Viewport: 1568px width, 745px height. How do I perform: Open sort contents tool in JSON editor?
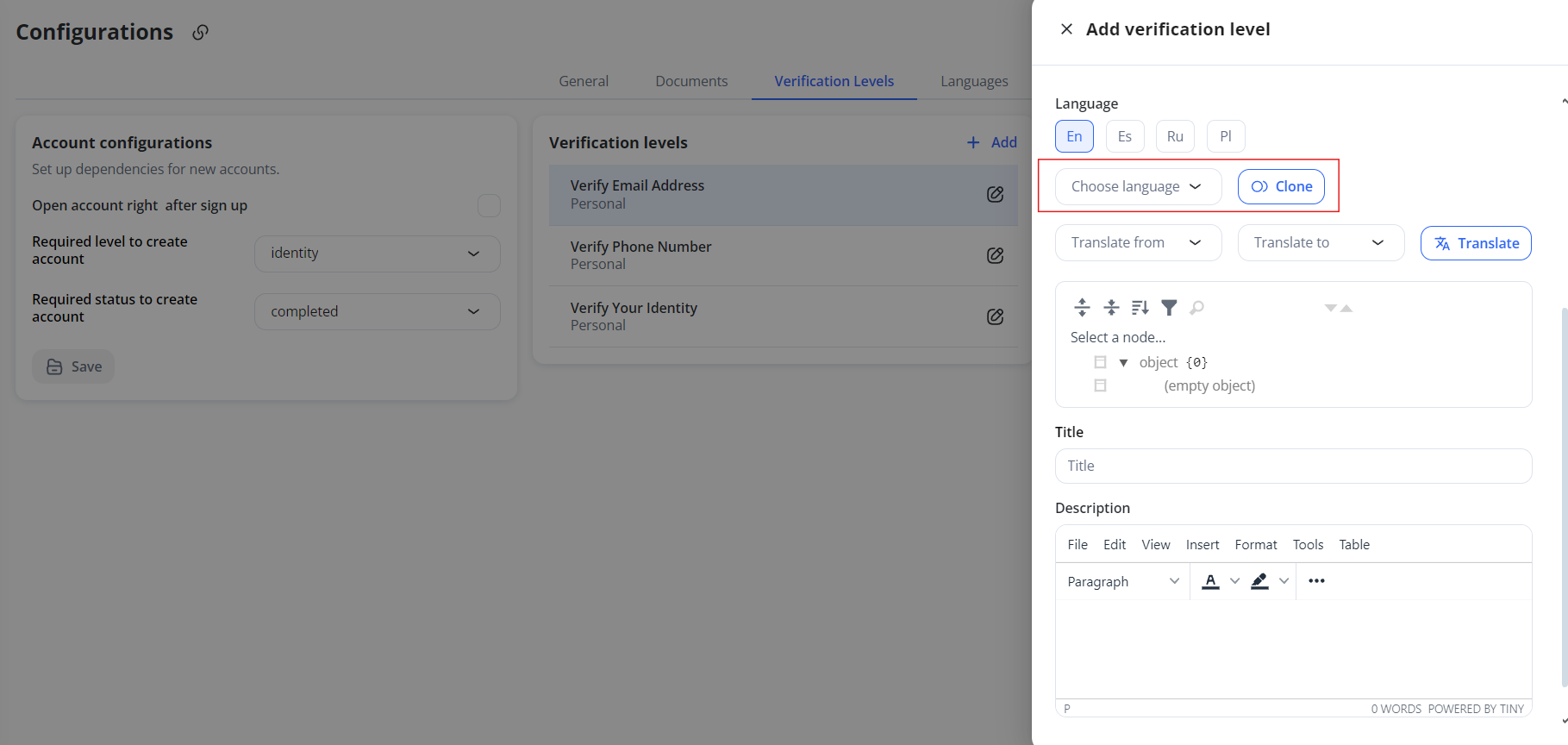pos(1140,307)
